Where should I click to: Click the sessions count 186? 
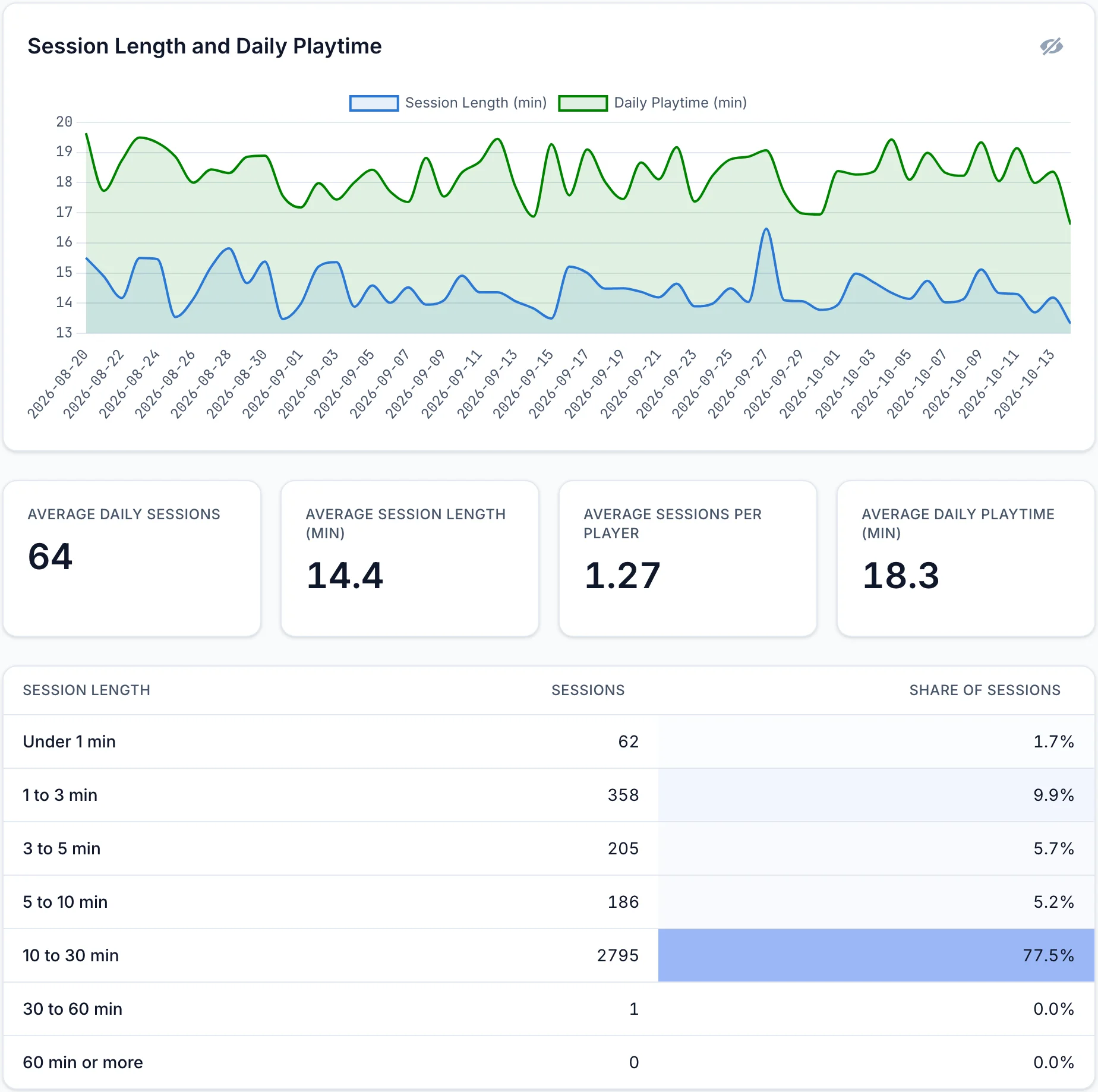[x=623, y=902]
